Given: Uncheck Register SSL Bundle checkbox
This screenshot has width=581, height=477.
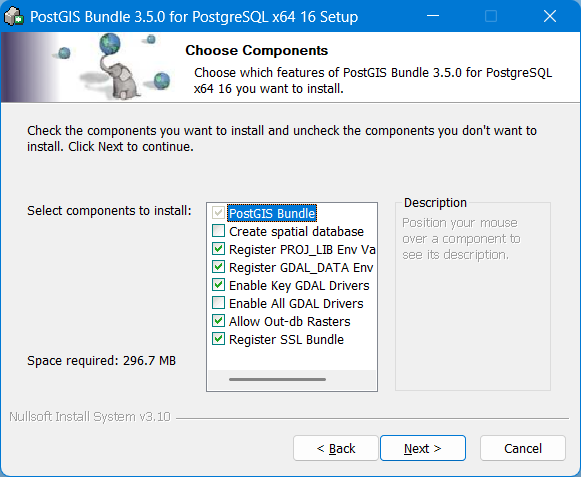Looking at the screenshot, I should point(218,339).
